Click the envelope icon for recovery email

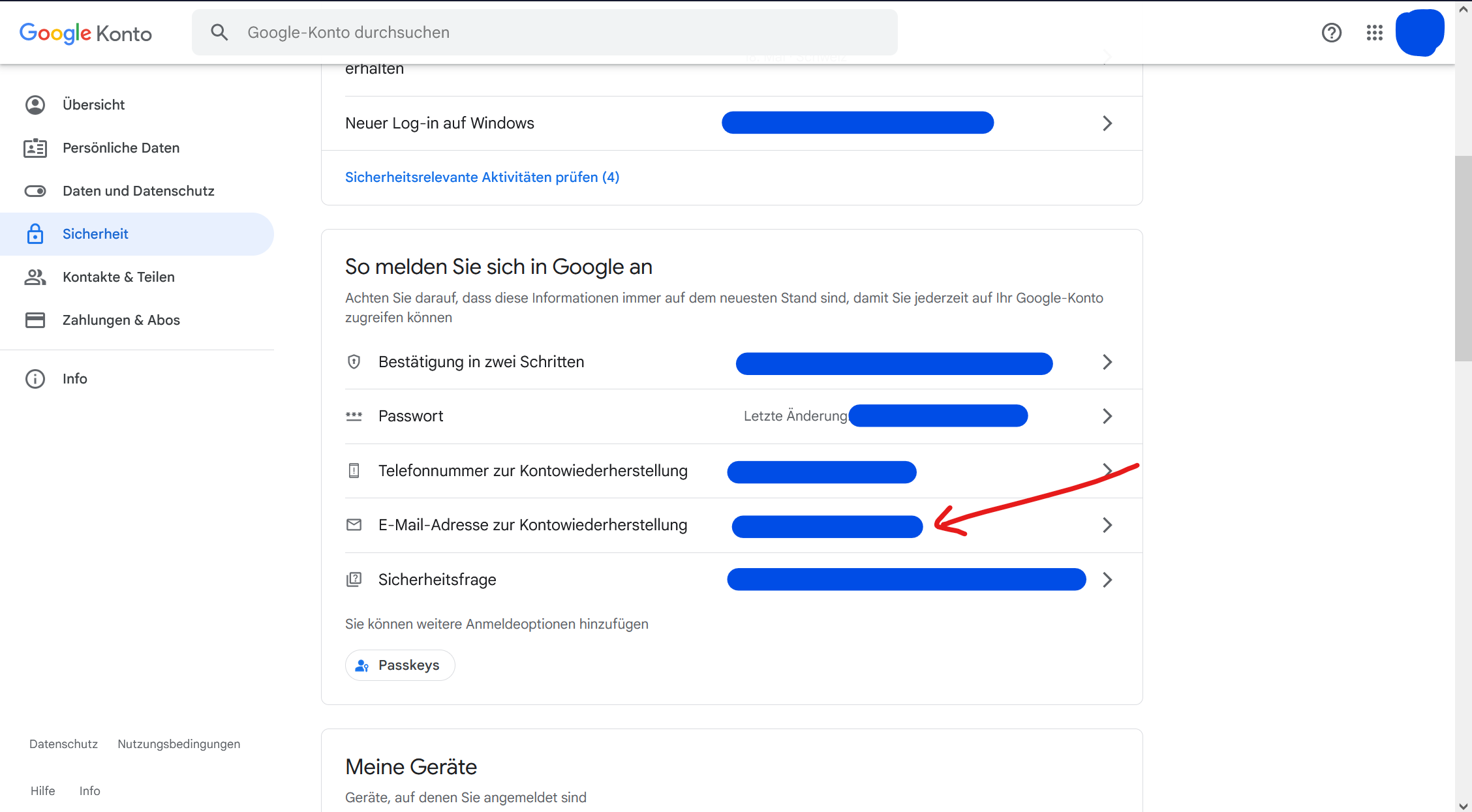pos(354,525)
